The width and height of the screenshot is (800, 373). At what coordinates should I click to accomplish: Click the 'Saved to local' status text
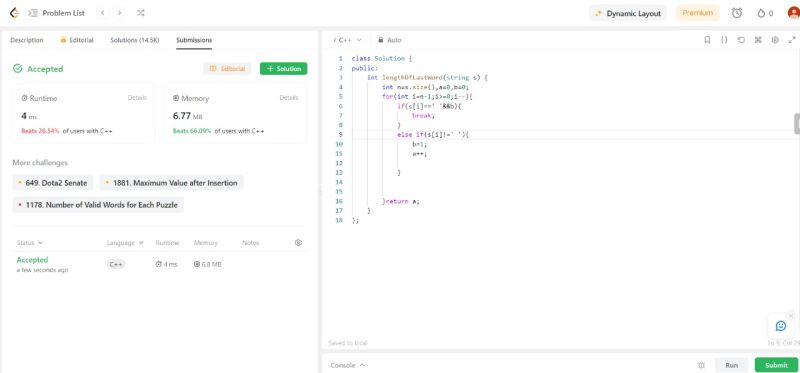click(x=347, y=343)
